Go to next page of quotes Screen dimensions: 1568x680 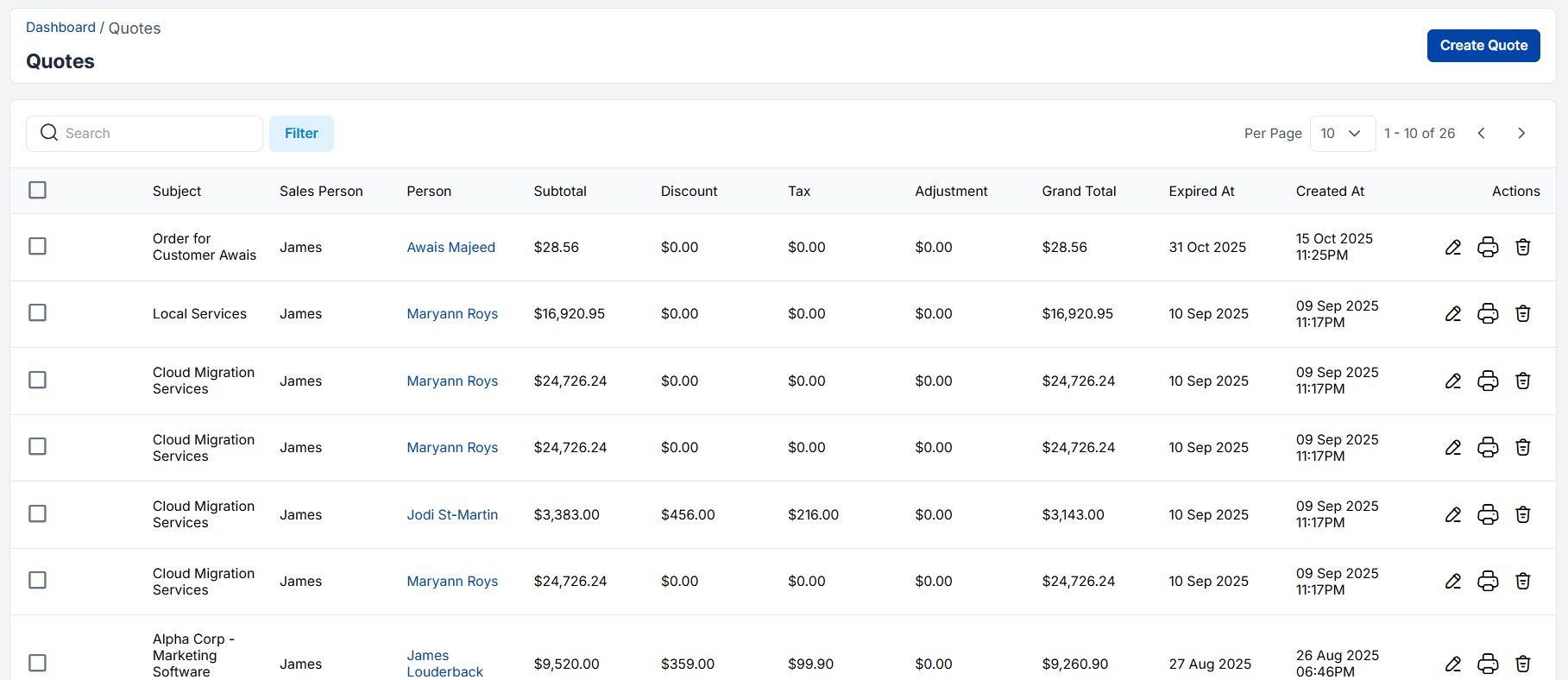click(x=1521, y=134)
